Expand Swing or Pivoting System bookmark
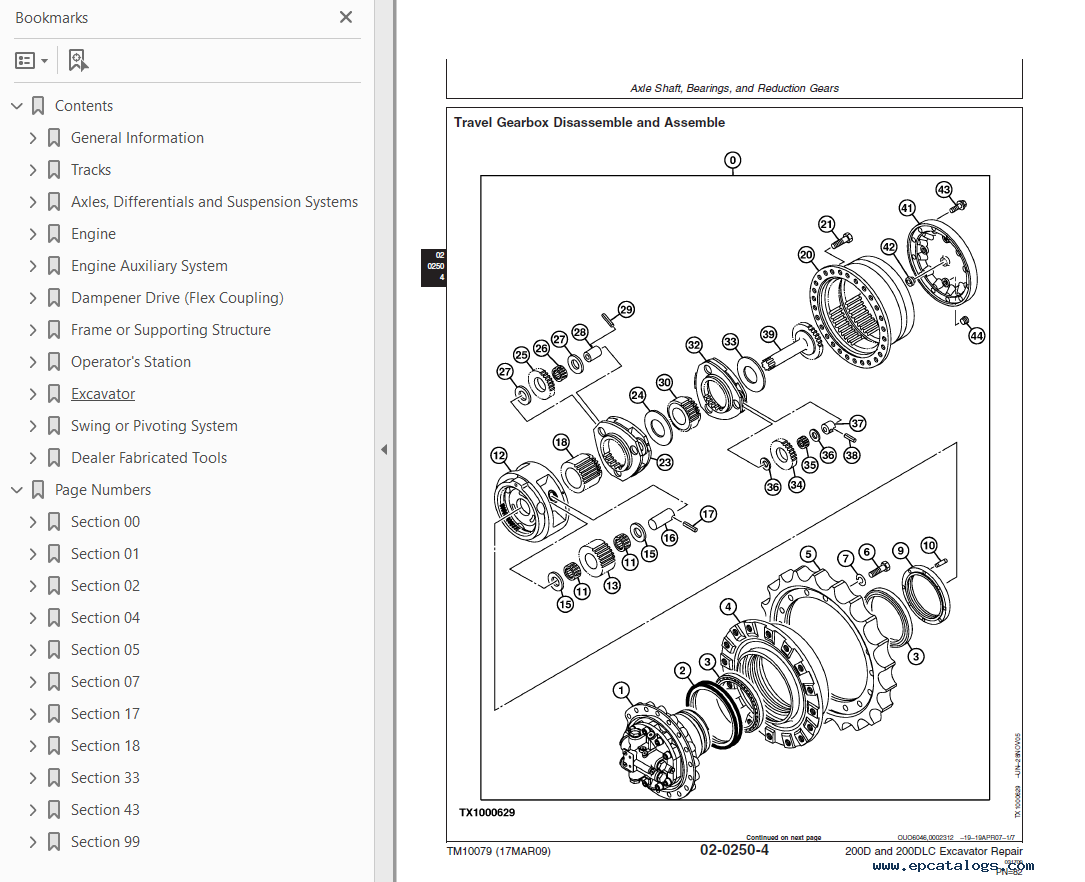The width and height of the screenshot is (1085, 882). click(x=33, y=425)
